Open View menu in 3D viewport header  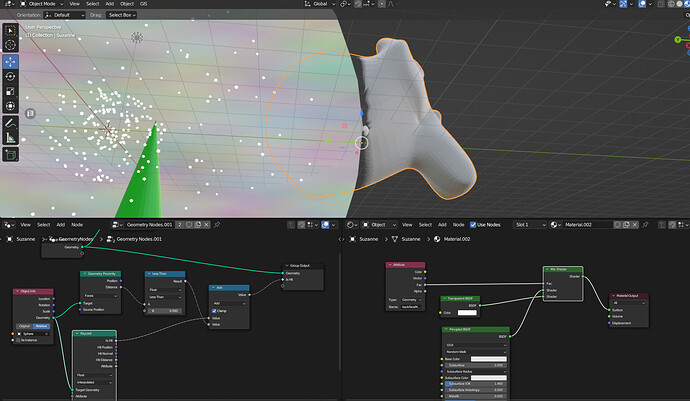tap(74, 4)
